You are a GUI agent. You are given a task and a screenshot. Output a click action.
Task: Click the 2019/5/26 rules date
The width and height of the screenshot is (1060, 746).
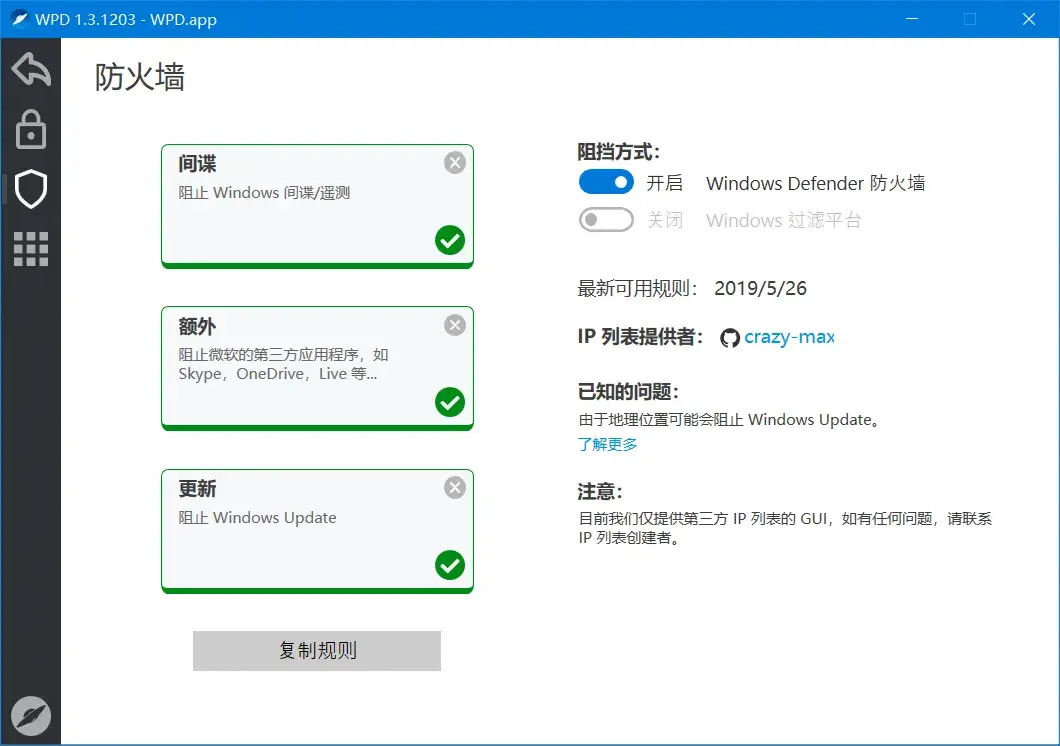point(761,289)
